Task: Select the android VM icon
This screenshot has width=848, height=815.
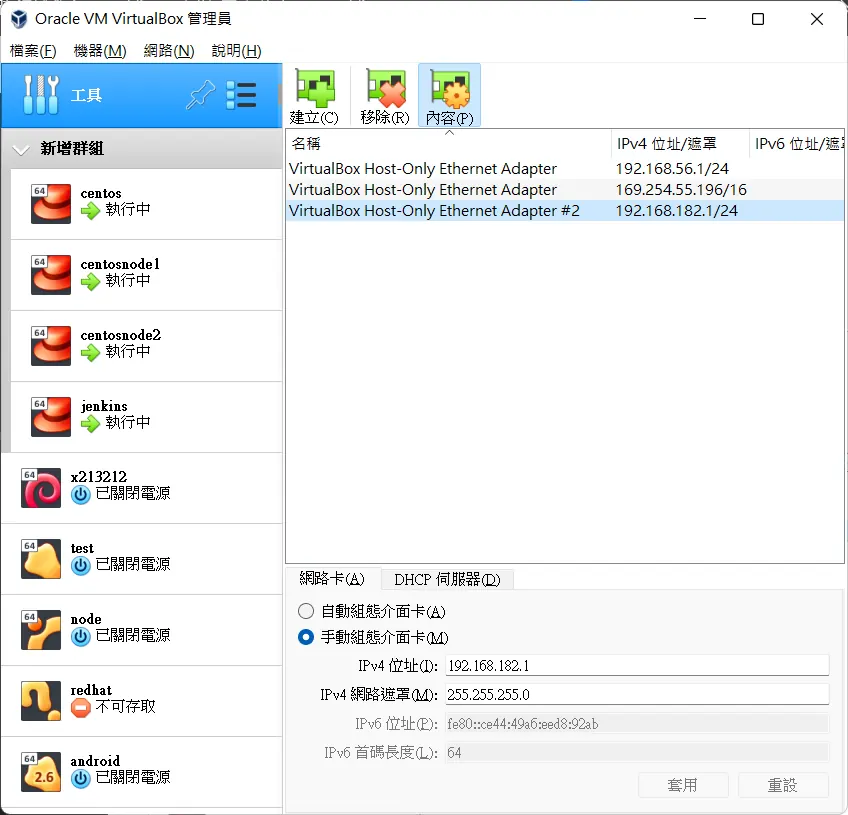Action: coord(41,771)
